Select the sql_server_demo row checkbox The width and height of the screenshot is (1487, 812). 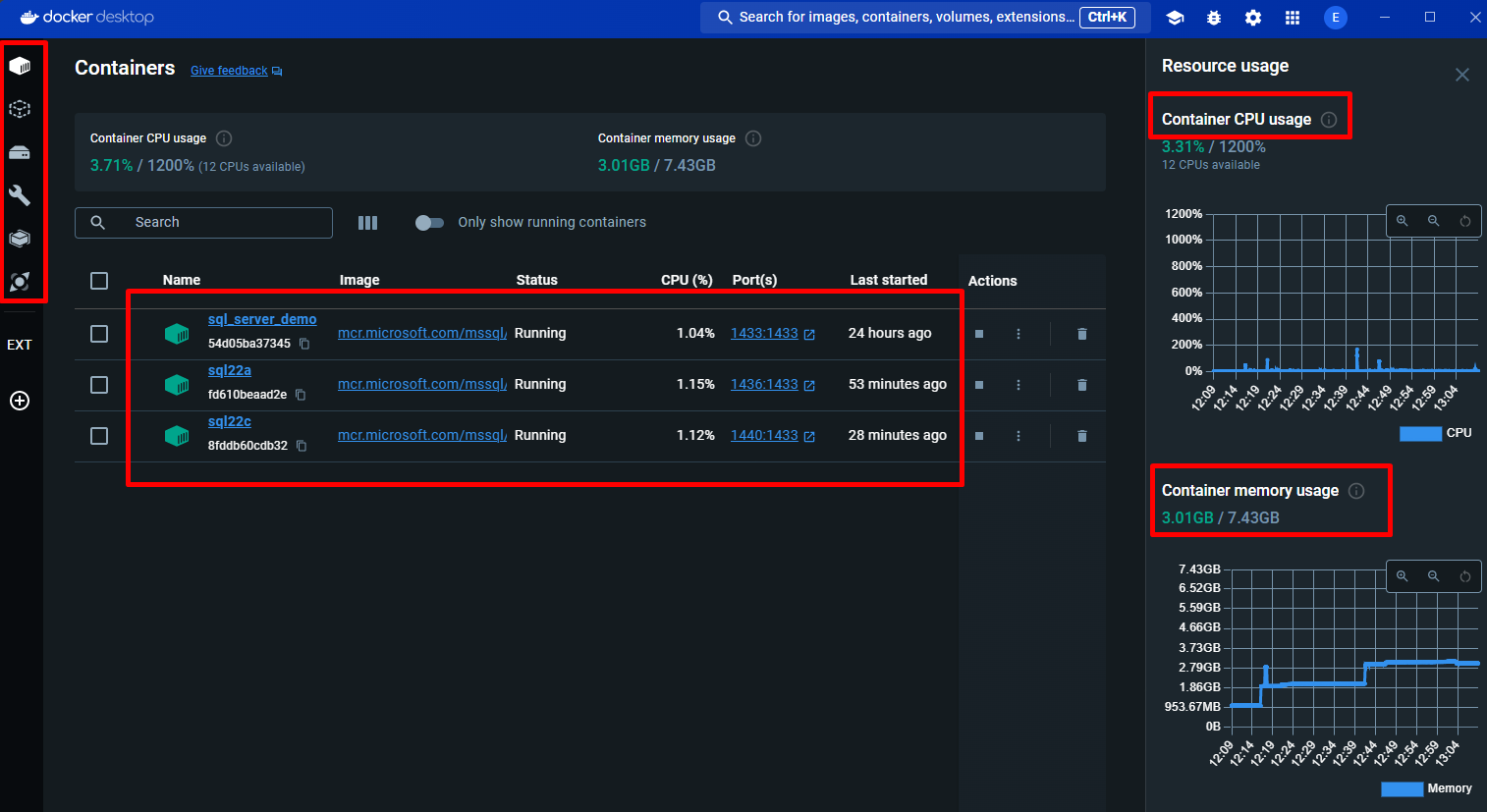(x=99, y=334)
